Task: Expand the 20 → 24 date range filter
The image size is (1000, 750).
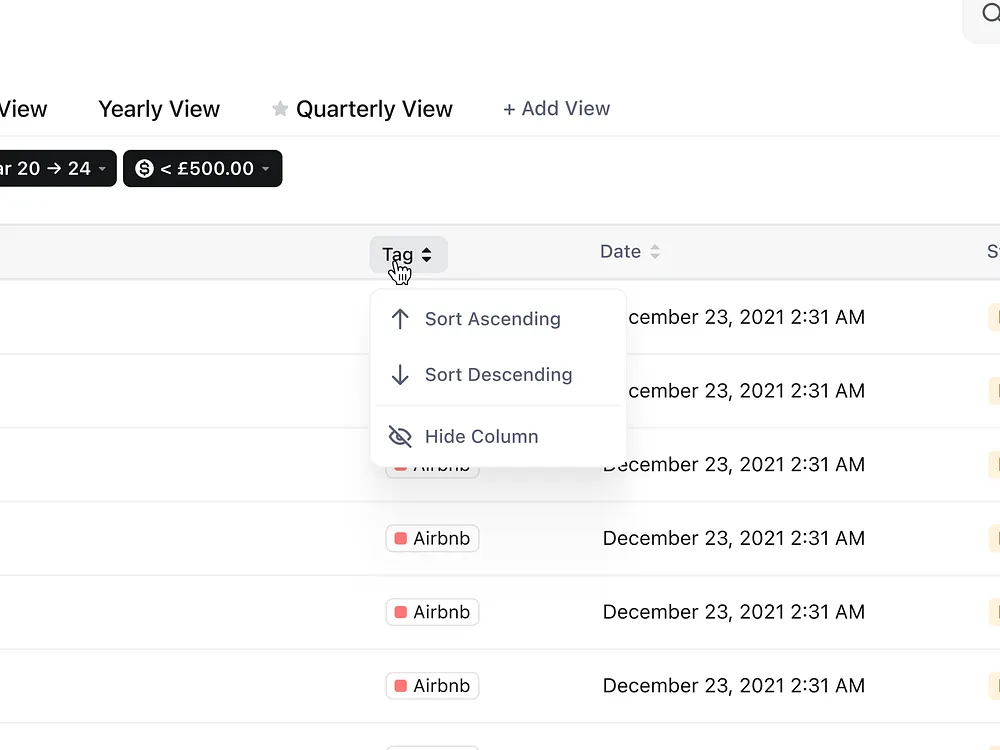Action: point(101,169)
